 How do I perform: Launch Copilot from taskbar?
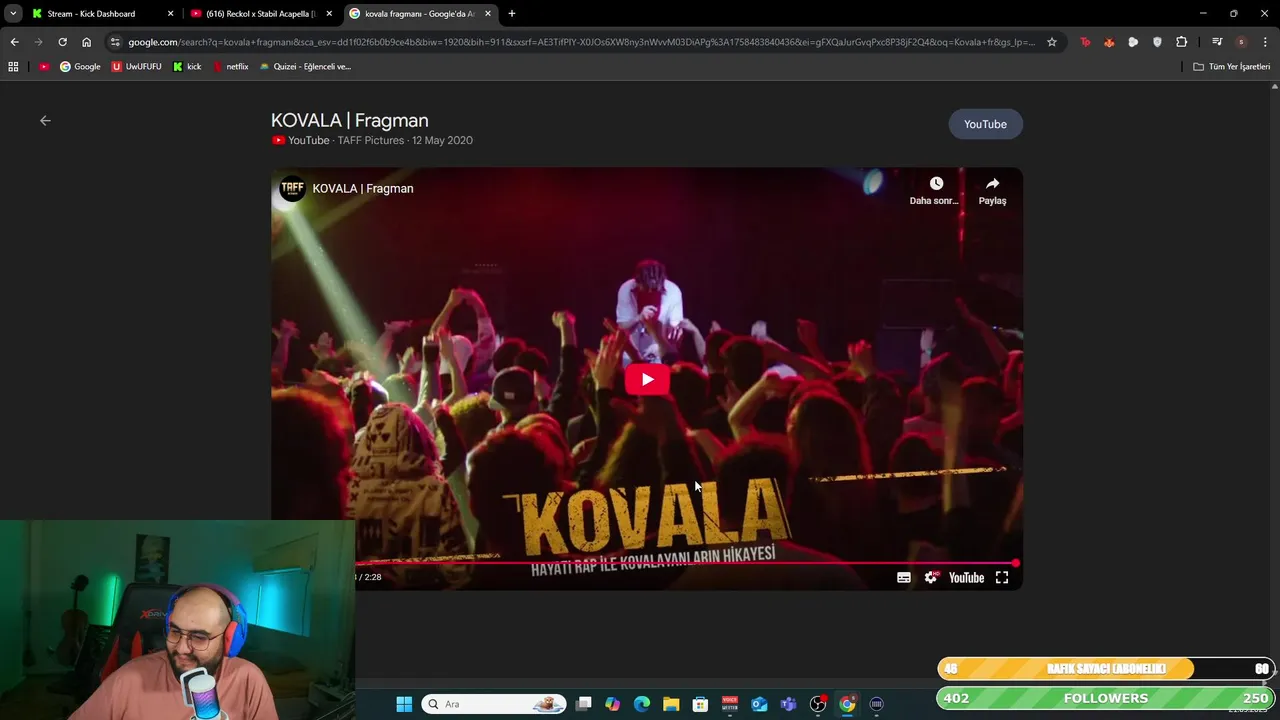(613, 704)
